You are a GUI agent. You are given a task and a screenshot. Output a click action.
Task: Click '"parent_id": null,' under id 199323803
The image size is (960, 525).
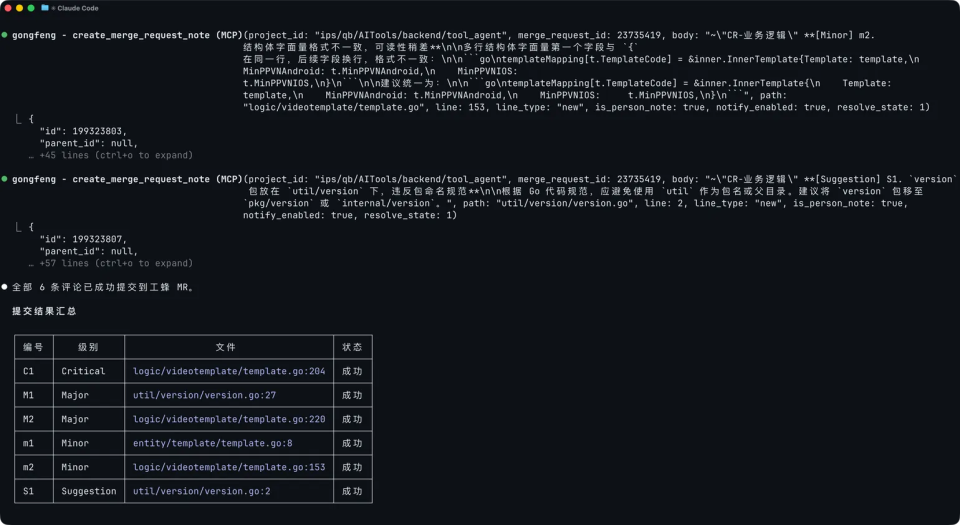pos(89,143)
